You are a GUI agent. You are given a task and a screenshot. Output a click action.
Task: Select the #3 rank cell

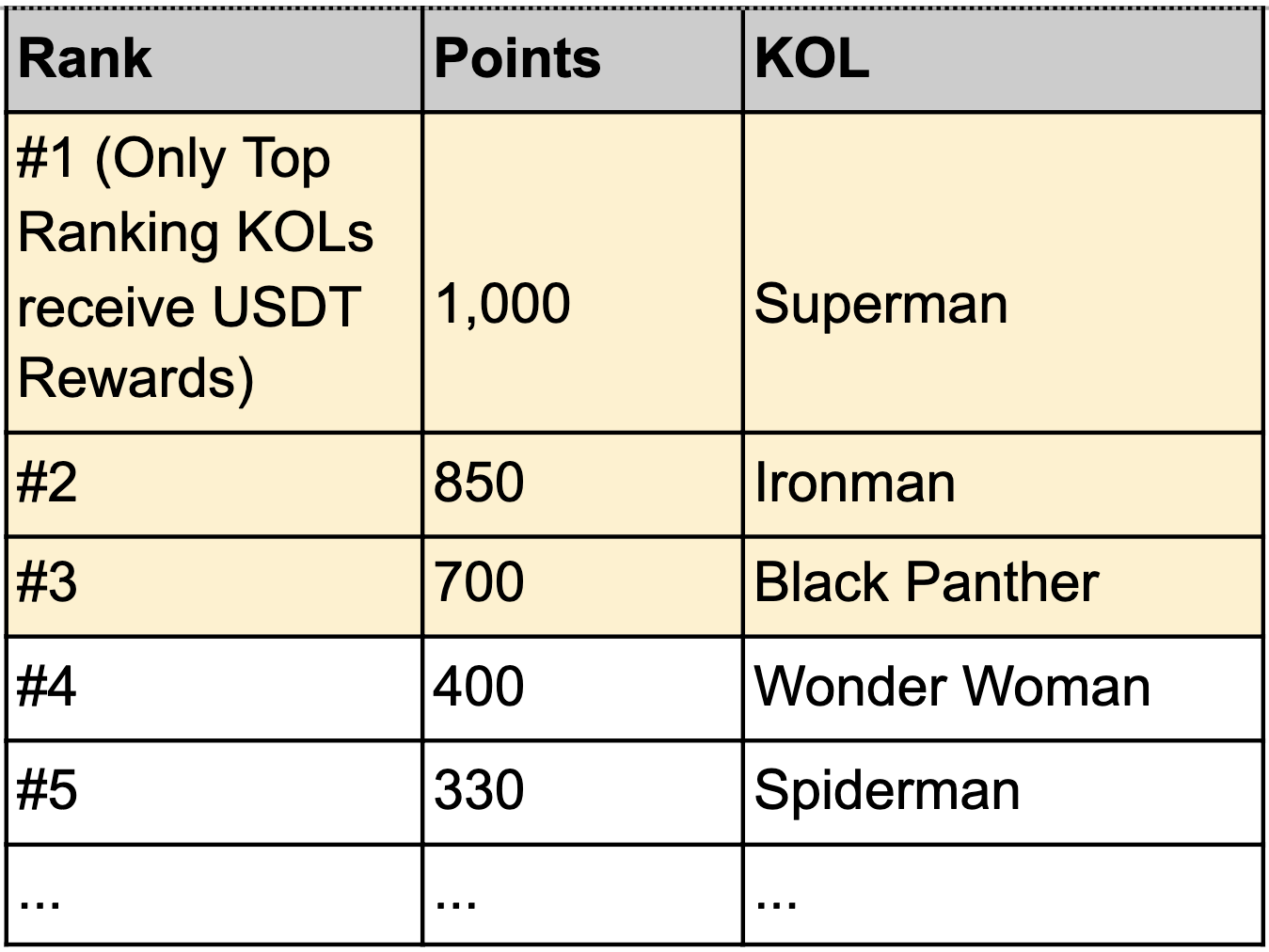click(214, 586)
